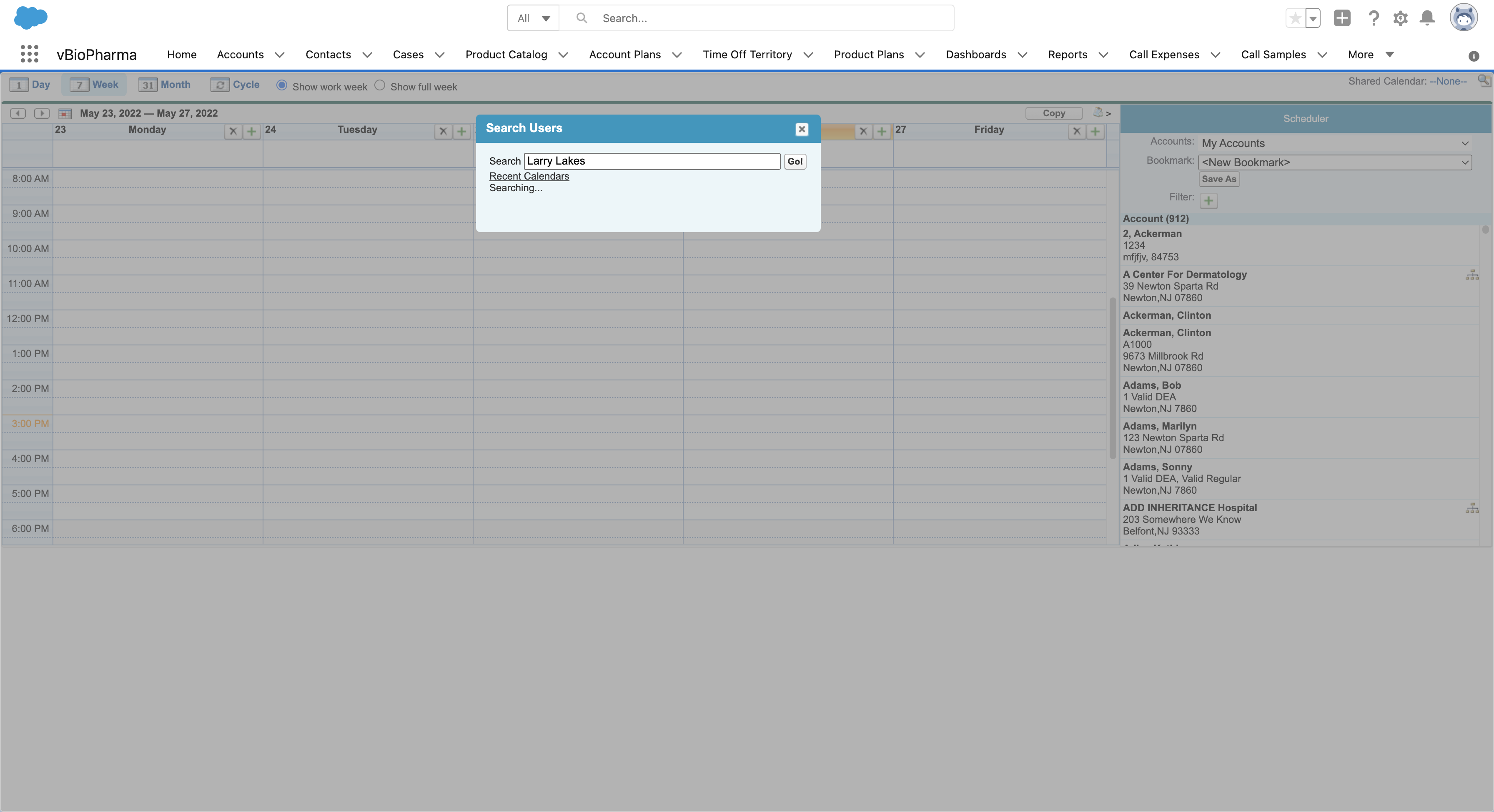Open the Bookmark dropdown
1494x812 pixels.
pyautogui.click(x=1334, y=162)
